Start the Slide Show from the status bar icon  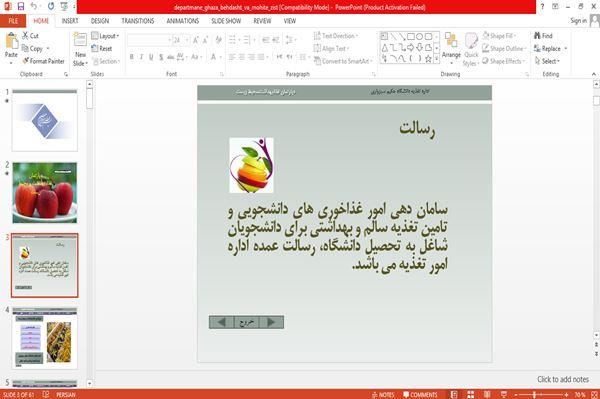[x=504, y=394]
